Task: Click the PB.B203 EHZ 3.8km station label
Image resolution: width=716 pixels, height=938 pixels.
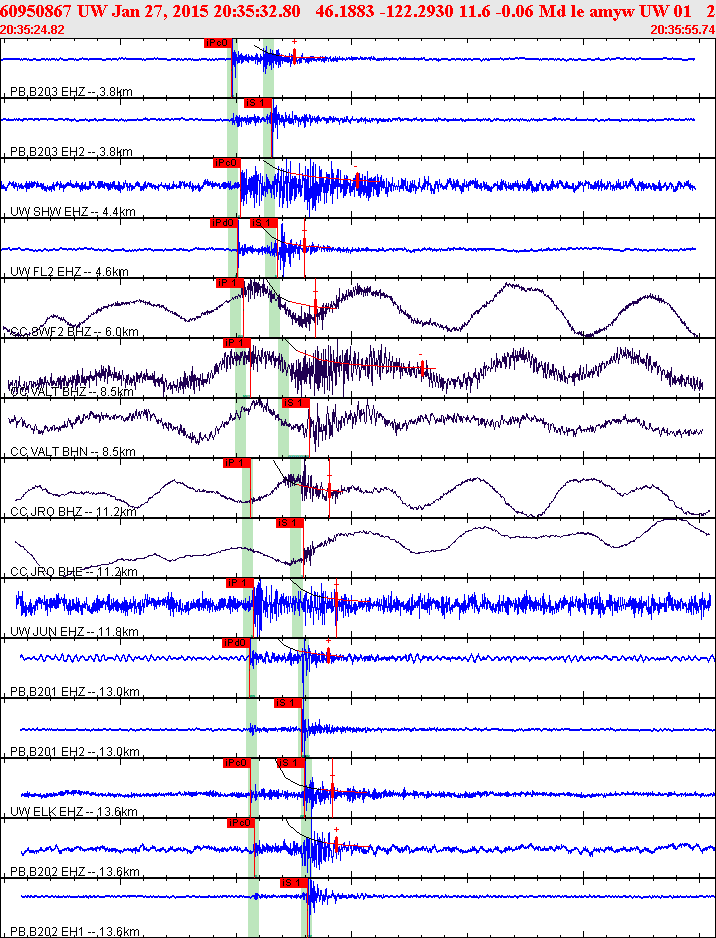Action: 71,92
